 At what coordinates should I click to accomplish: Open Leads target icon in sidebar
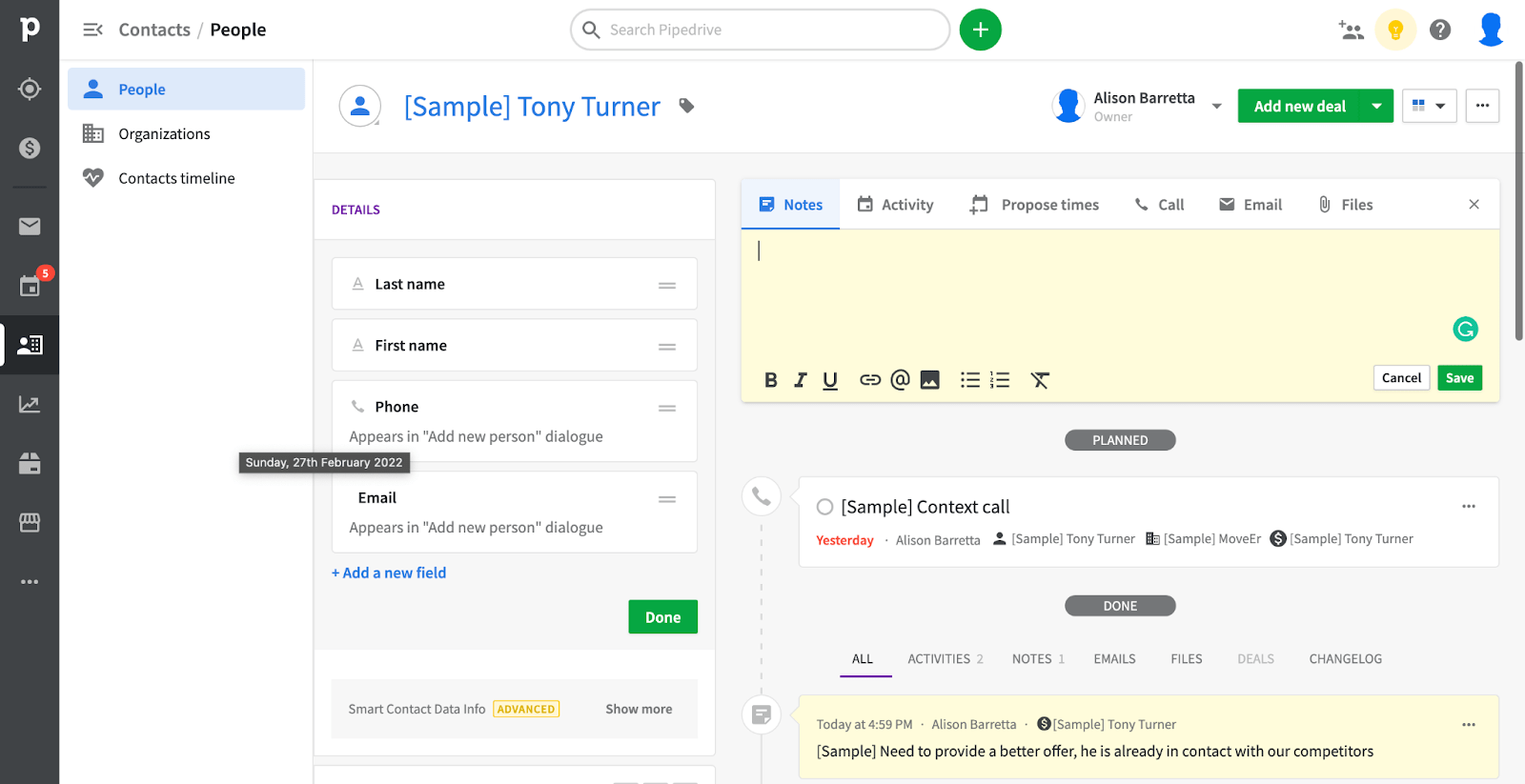click(x=30, y=89)
